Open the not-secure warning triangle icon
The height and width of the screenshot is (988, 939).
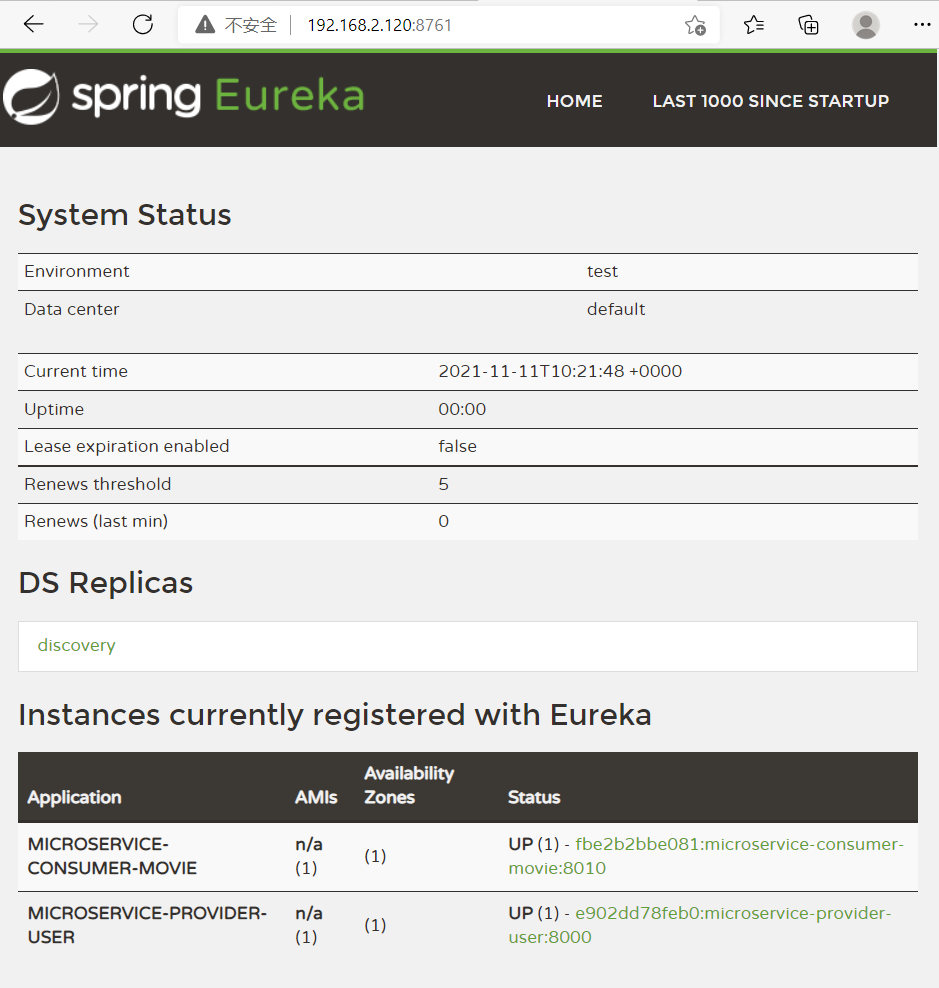205,25
